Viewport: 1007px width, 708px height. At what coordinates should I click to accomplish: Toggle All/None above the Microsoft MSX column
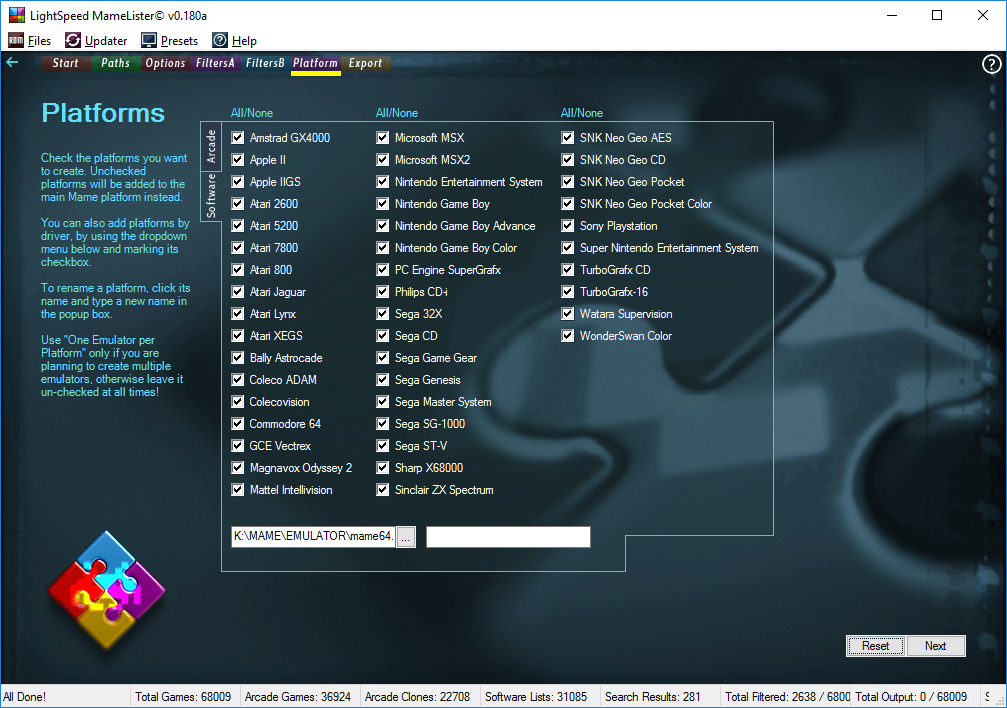tap(397, 113)
